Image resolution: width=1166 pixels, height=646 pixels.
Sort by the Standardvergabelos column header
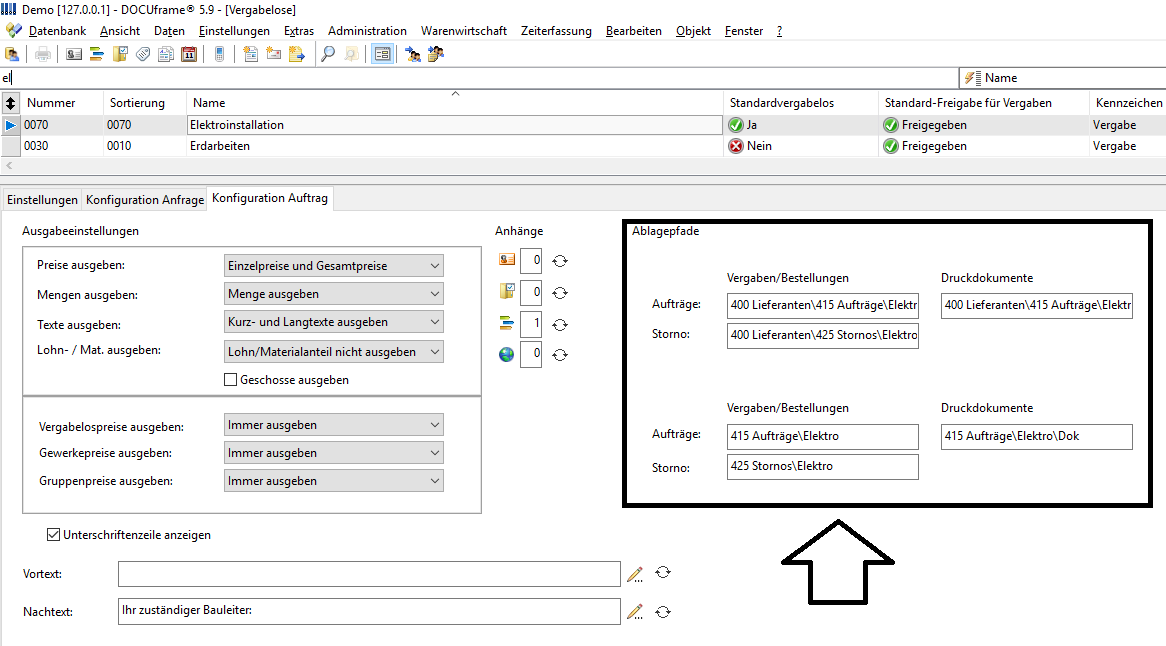[800, 103]
